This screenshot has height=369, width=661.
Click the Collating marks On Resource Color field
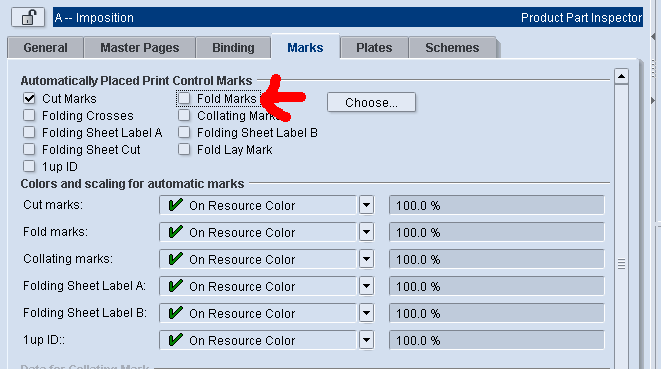[x=258, y=259]
